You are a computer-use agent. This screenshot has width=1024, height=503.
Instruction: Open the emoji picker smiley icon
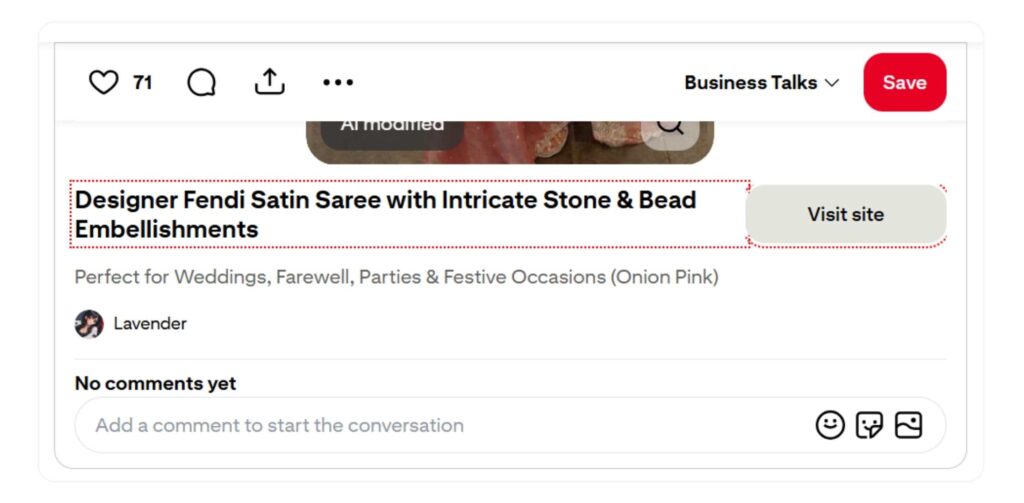click(830, 425)
